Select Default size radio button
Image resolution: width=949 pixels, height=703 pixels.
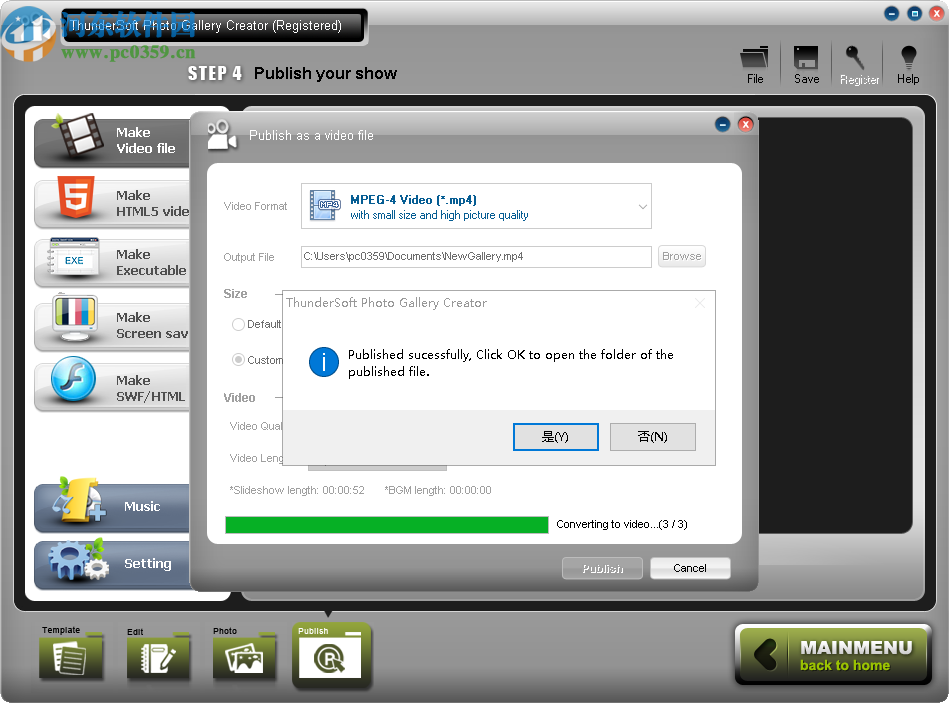point(238,324)
